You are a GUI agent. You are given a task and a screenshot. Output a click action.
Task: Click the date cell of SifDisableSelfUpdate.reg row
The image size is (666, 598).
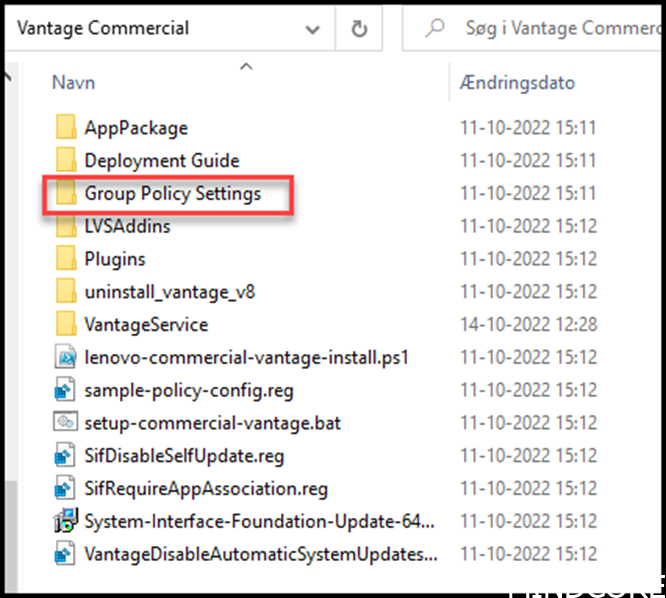[528, 456]
